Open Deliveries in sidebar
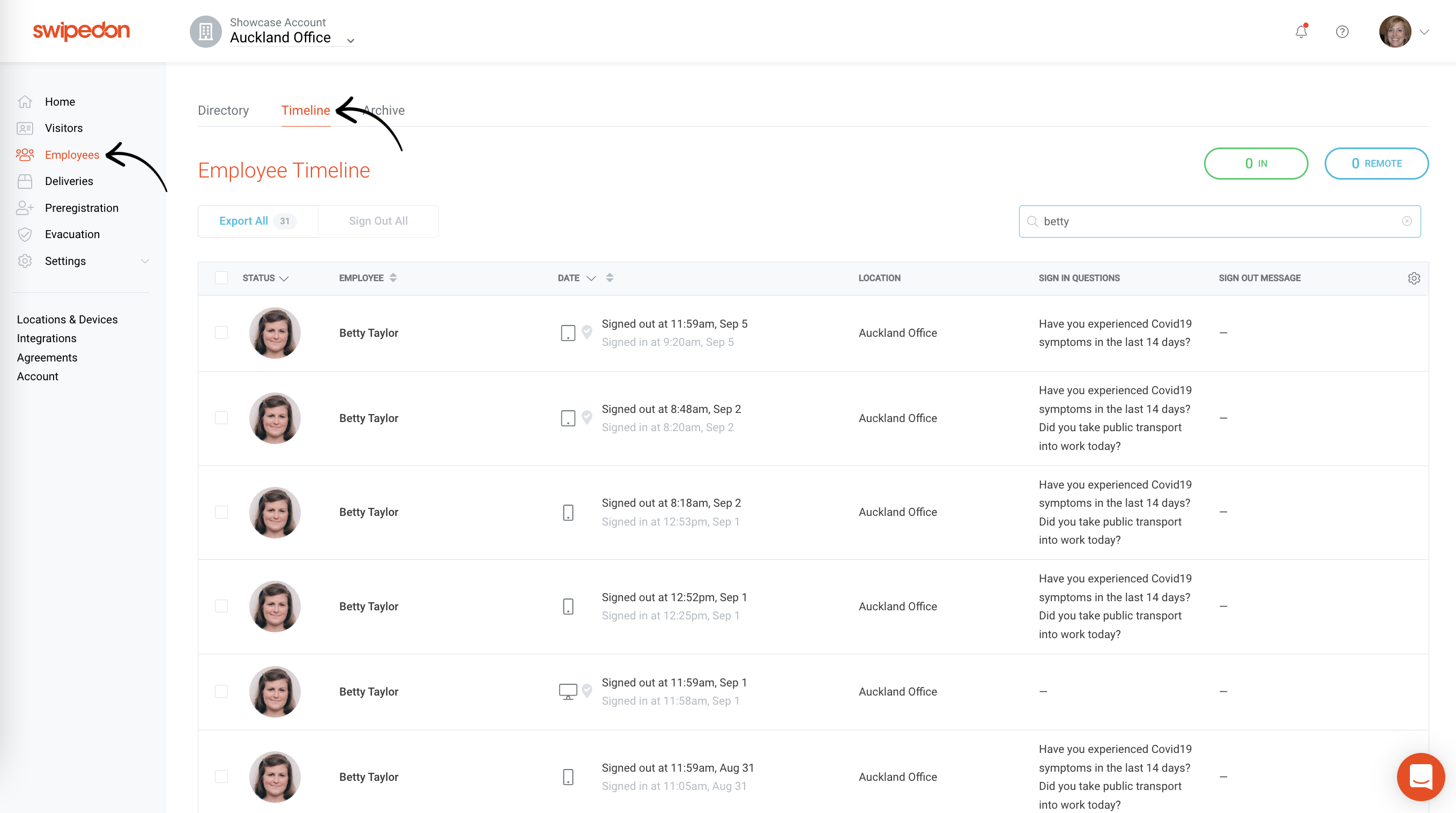Viewport: 1456px width, 813px height. pyautogui.click(x=69, y=181)
